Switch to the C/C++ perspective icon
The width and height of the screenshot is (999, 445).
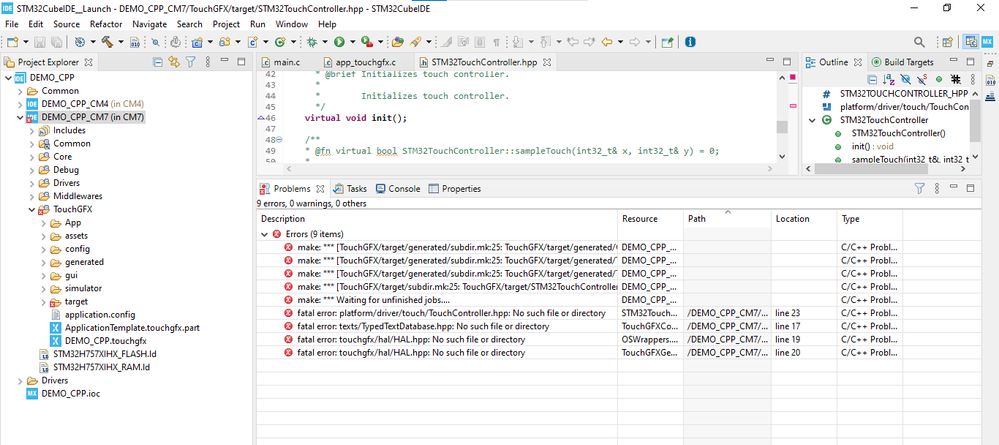point(971,42)
